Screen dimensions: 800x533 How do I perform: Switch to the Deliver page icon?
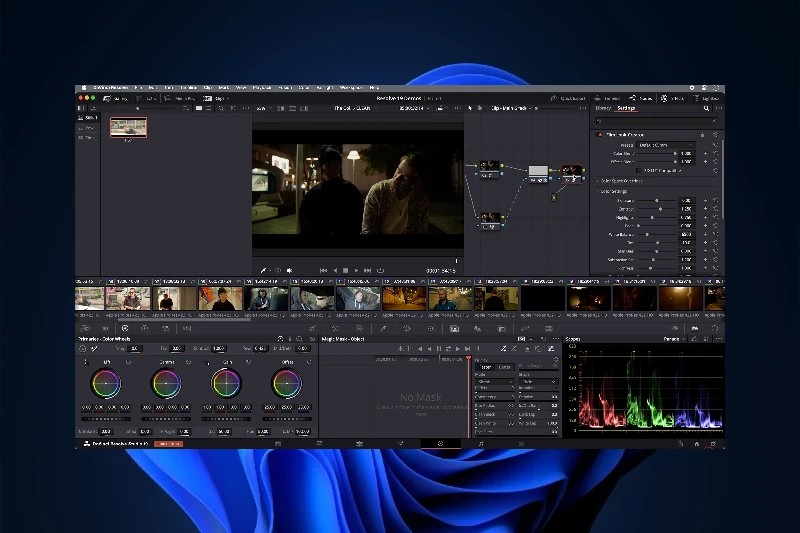click(521, 444)
